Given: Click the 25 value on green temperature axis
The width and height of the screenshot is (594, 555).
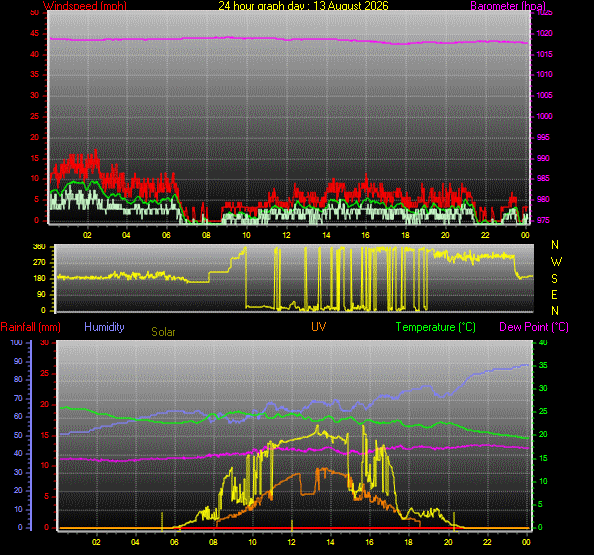Looking at the screenshot, I should (x=543, y=411).
